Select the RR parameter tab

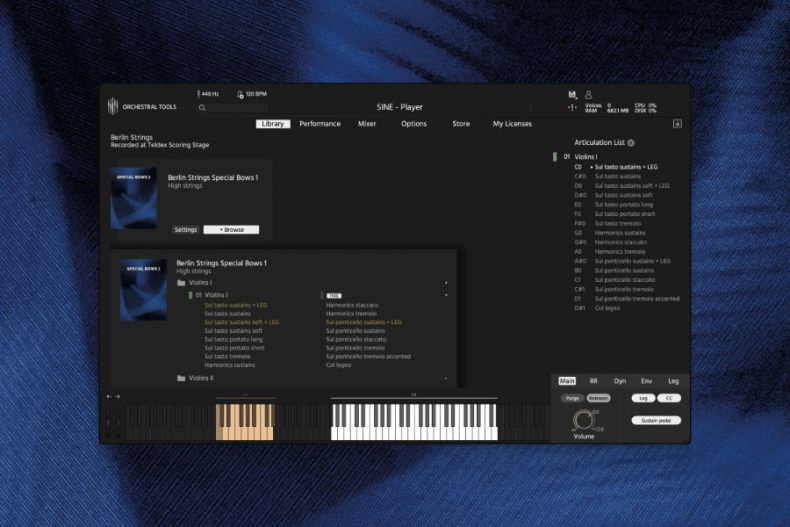point(594,381)
